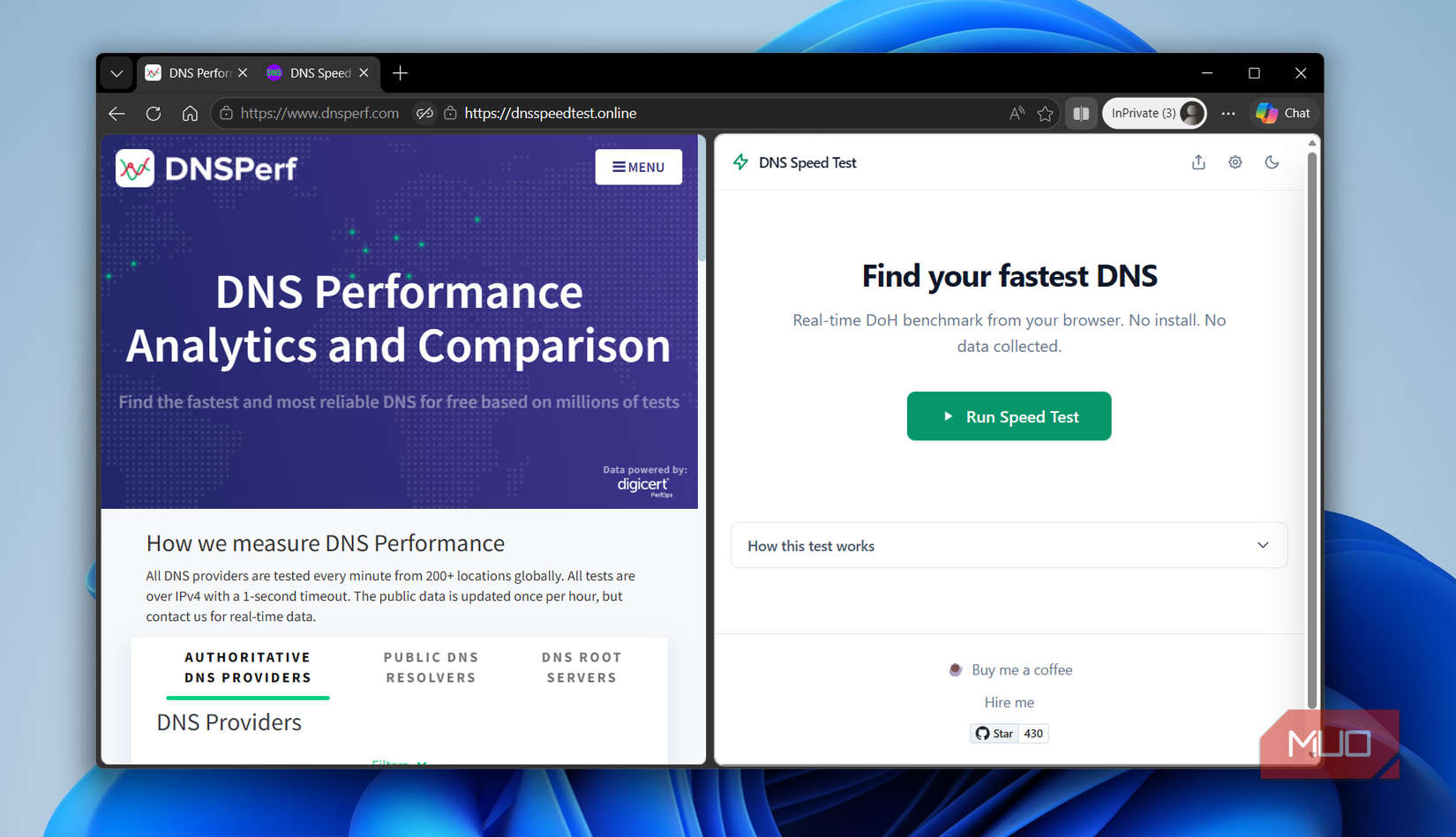Screen dimensions: 1456x837
Task: Toggle the split screen view
Action: tap(1081, 113)
